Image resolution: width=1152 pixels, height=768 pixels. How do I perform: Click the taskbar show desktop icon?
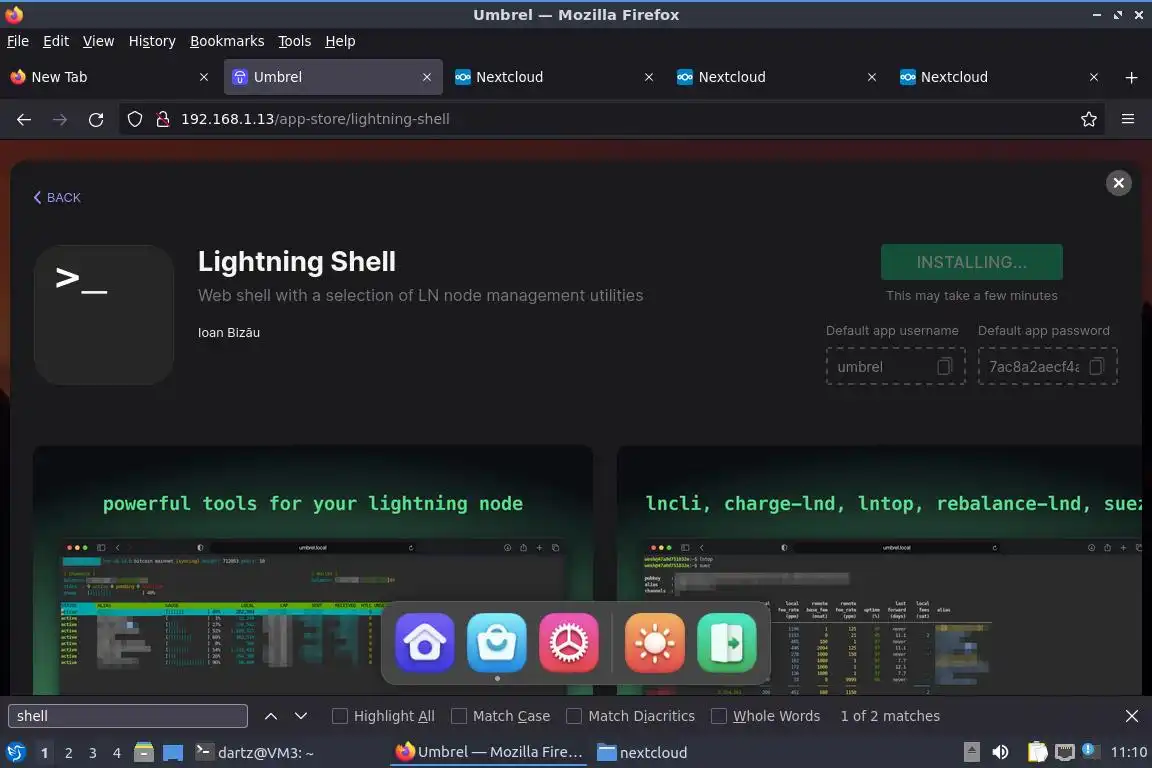[173, 753]
